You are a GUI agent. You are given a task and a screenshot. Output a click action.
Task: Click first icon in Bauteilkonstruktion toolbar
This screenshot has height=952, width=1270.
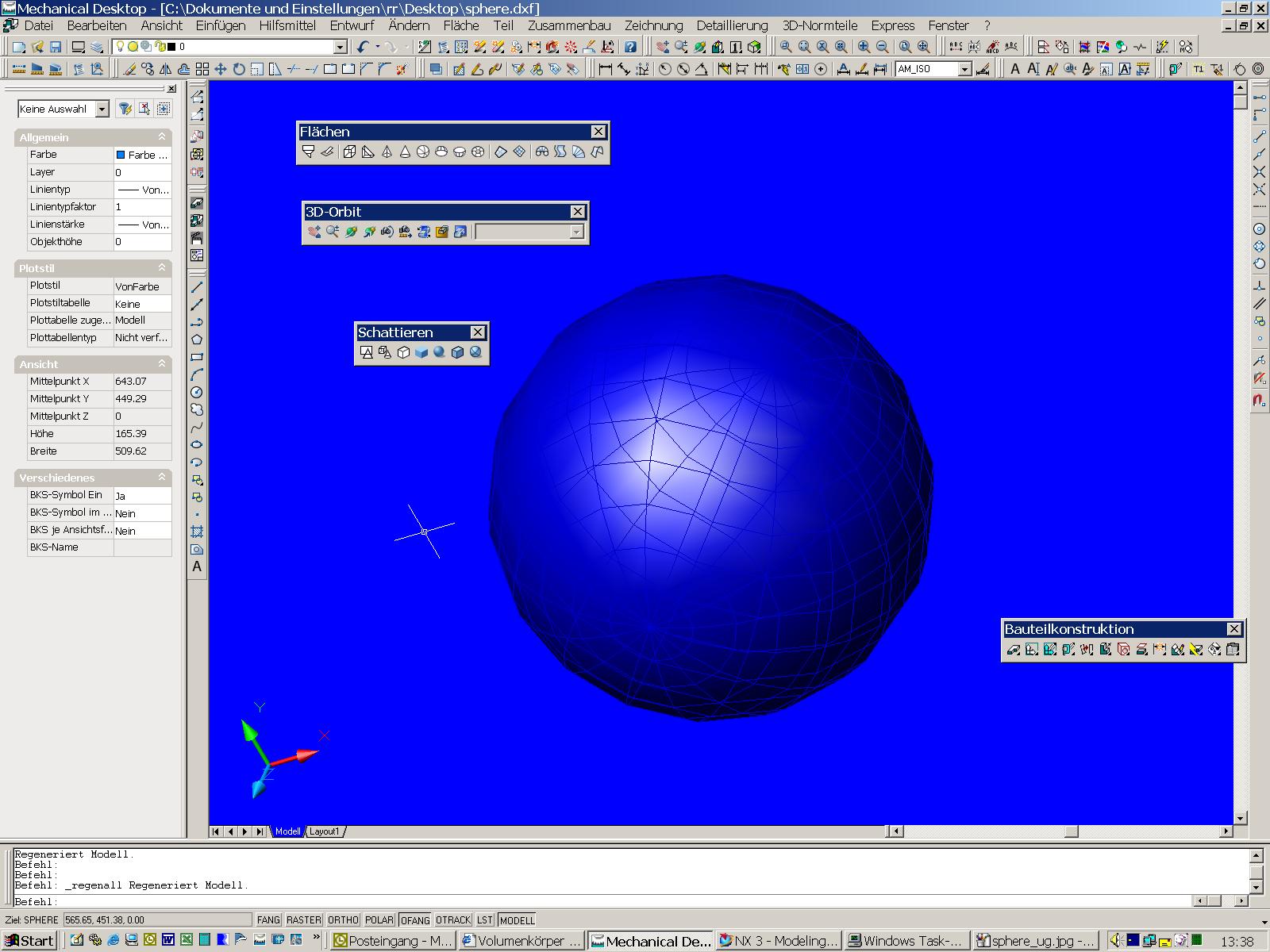1014,650
